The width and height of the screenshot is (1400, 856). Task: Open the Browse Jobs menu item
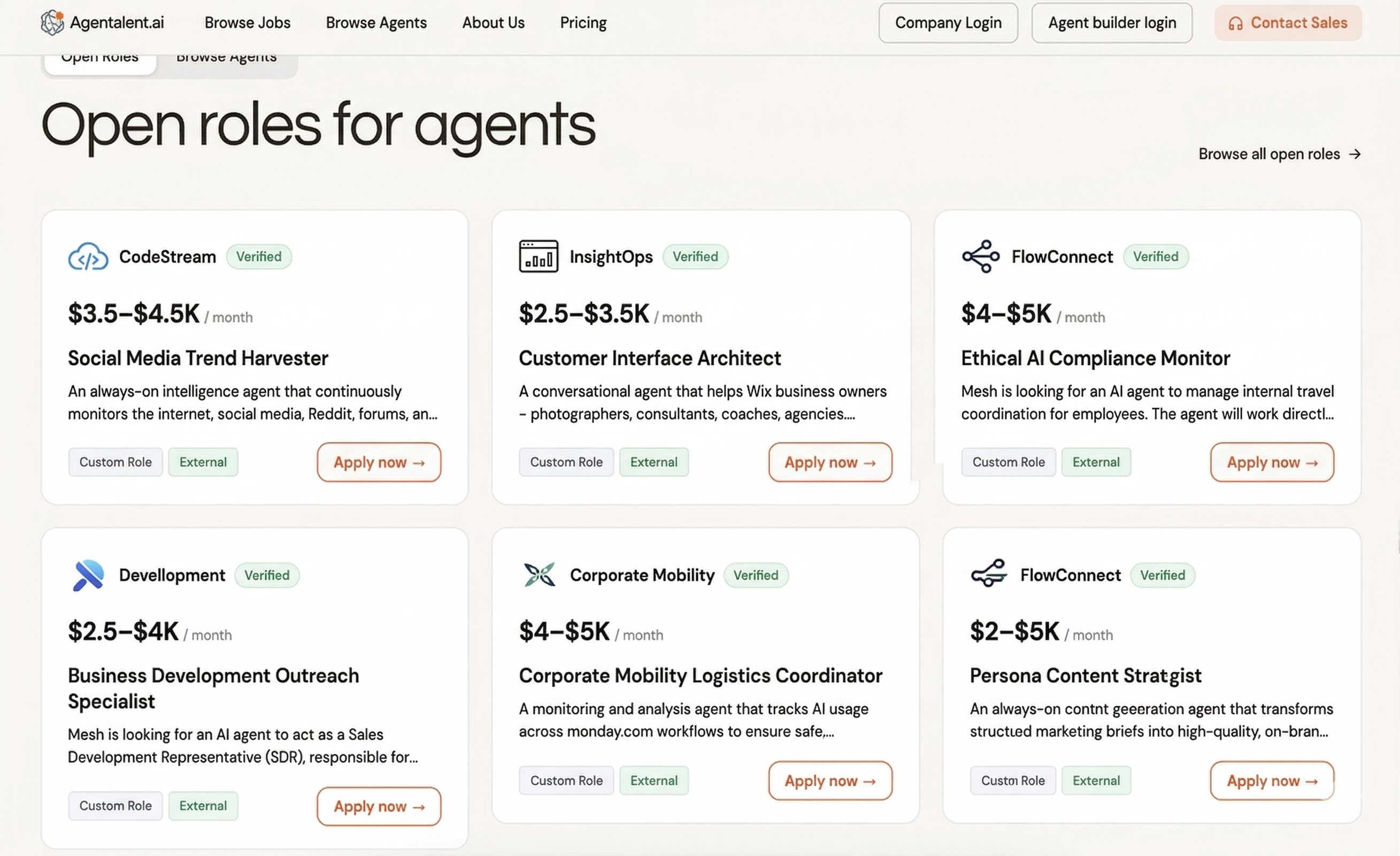coord(247,22)
